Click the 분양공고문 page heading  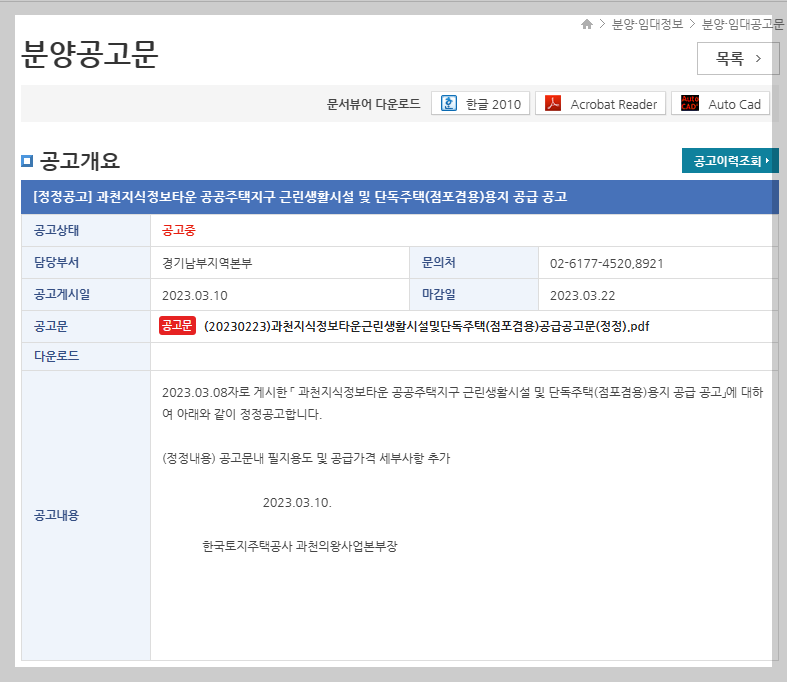[90, 54]
